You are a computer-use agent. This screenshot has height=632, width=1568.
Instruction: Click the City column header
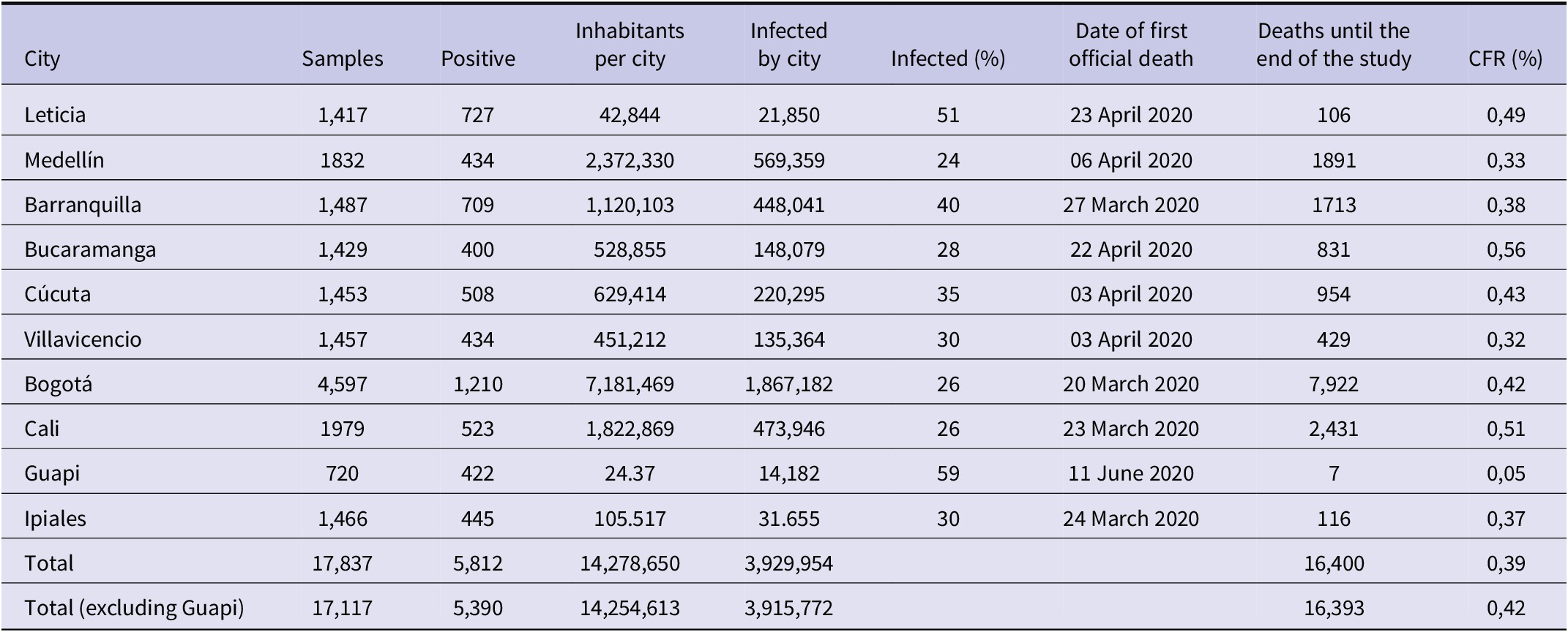[42, 59]
